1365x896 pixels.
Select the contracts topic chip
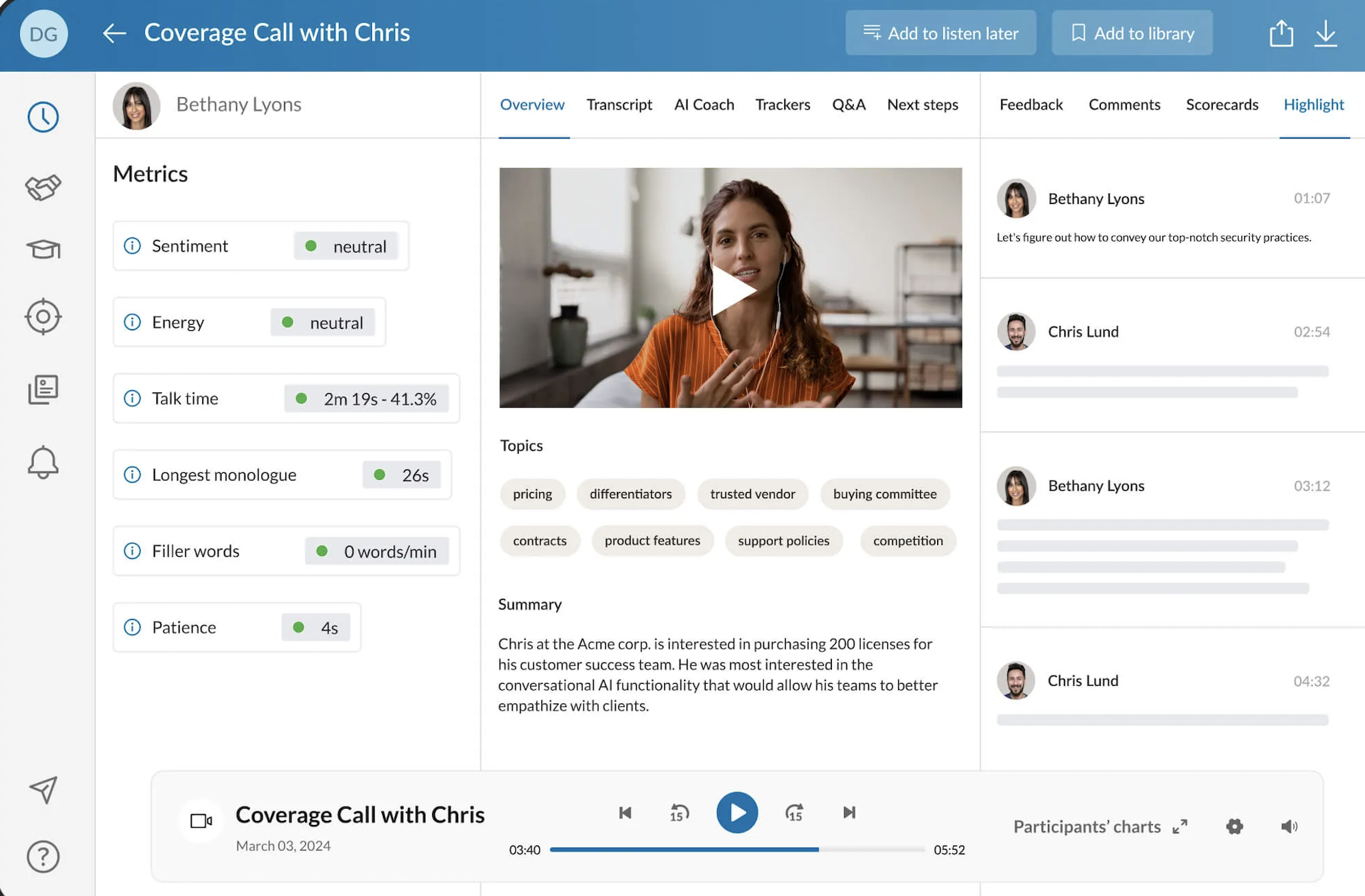point(540,541)
